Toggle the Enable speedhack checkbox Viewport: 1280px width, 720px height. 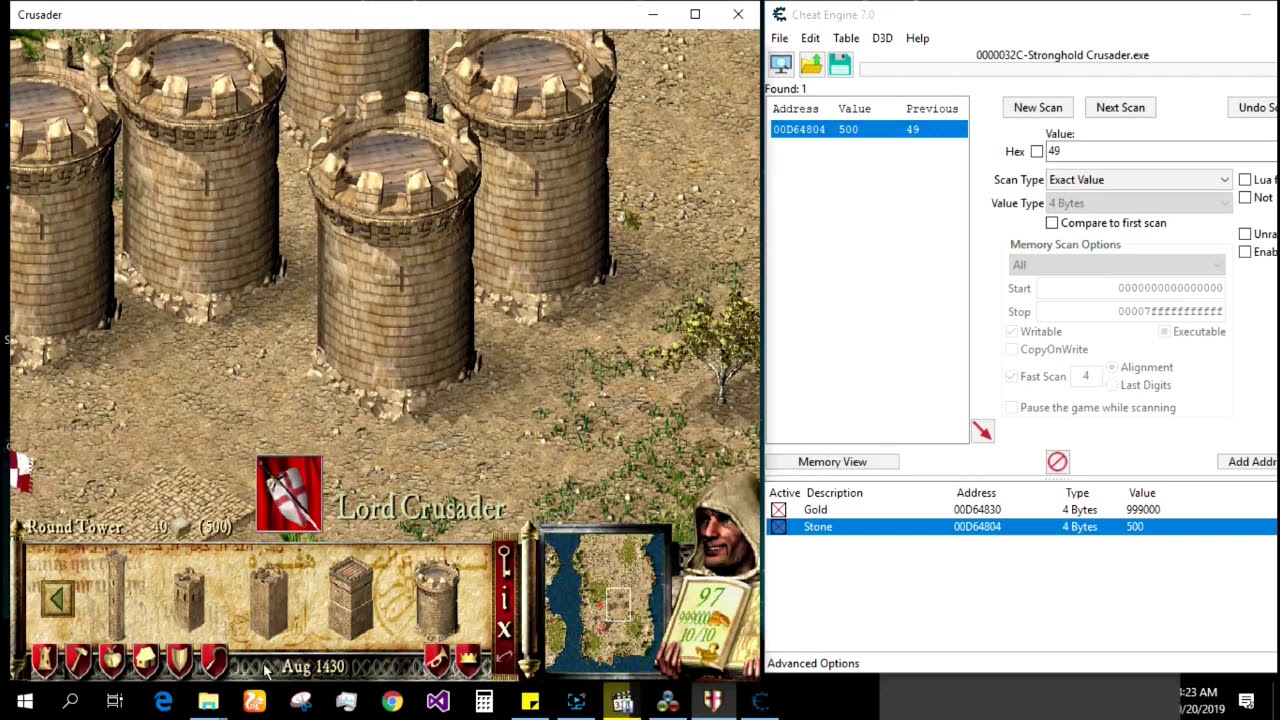coord(1245,252)
